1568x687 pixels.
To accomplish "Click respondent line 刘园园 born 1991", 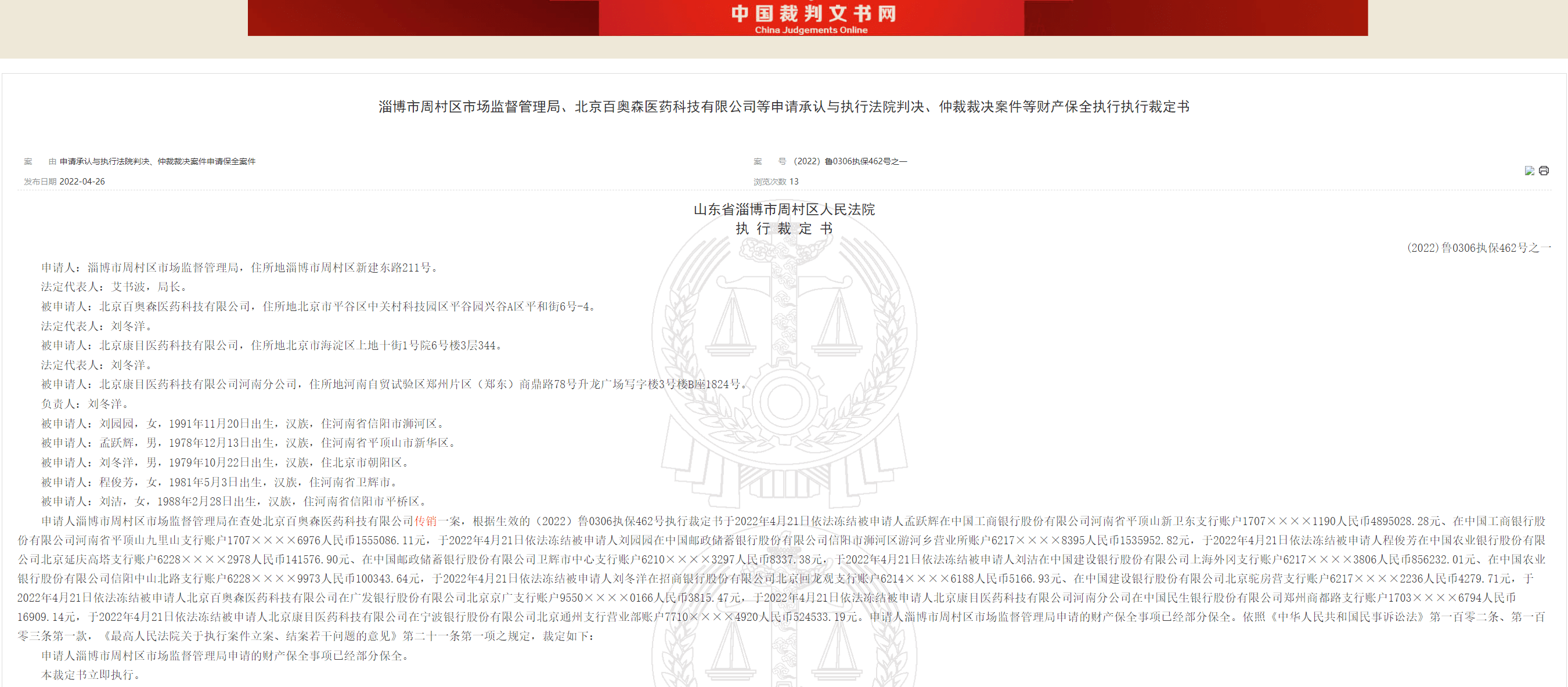I will [243, 424].
